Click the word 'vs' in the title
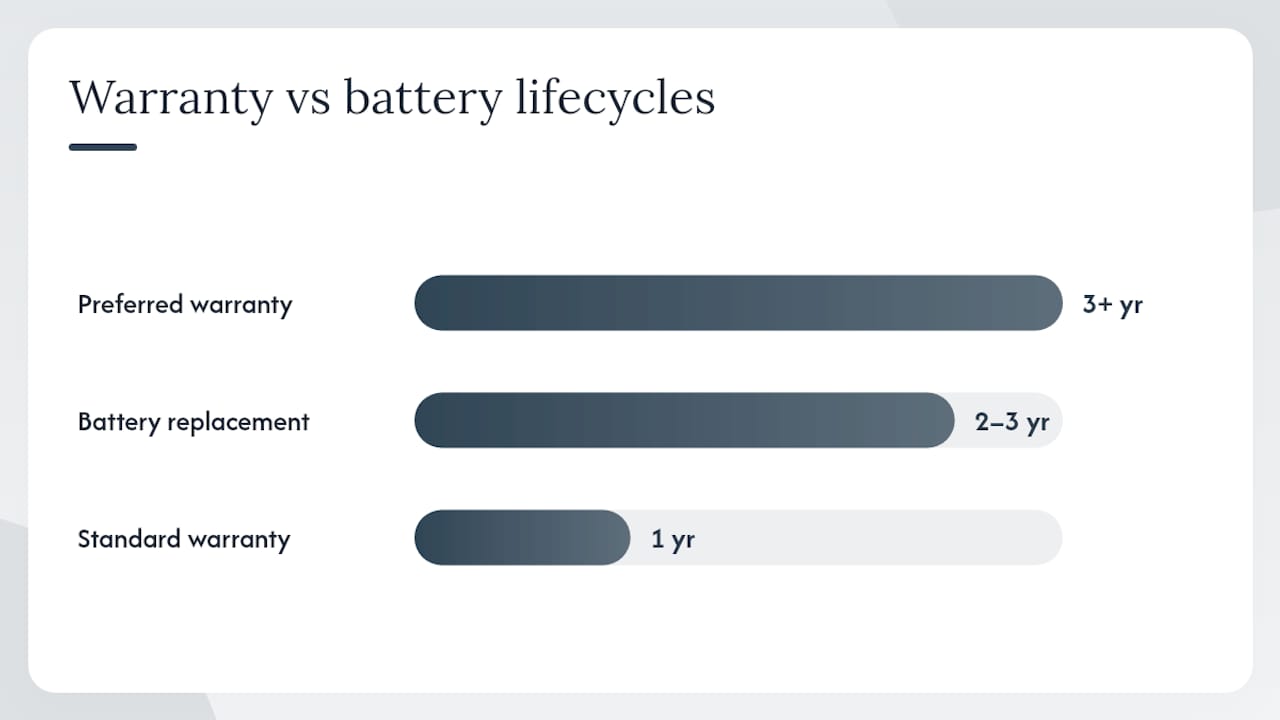Viewport: 1280px width, 720px height. pos(308,103)
